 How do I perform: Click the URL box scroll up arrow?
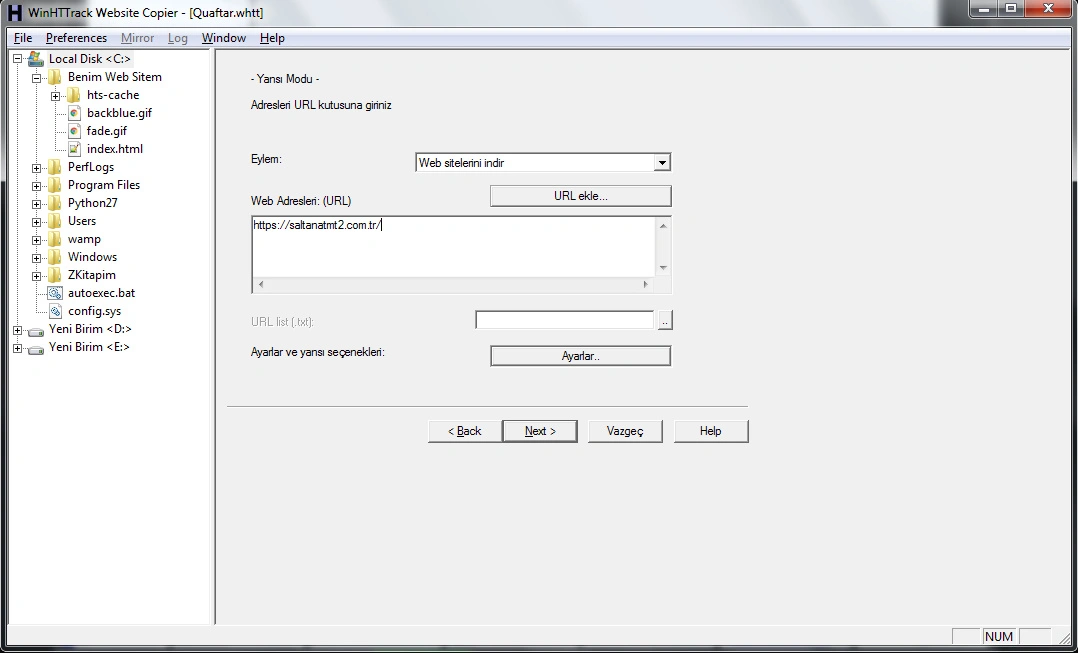pyautogui.click(x=663, y=225)
